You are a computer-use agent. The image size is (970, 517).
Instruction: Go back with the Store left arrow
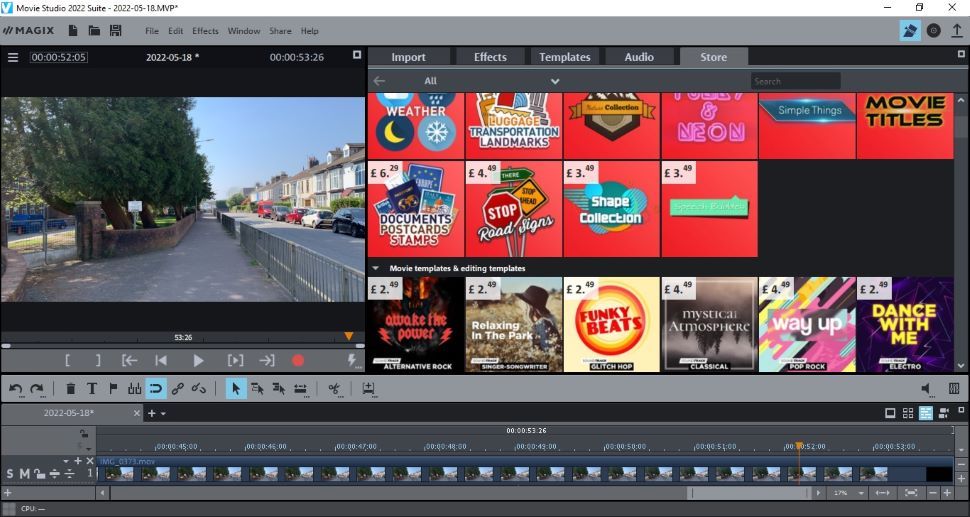point(379,81)
